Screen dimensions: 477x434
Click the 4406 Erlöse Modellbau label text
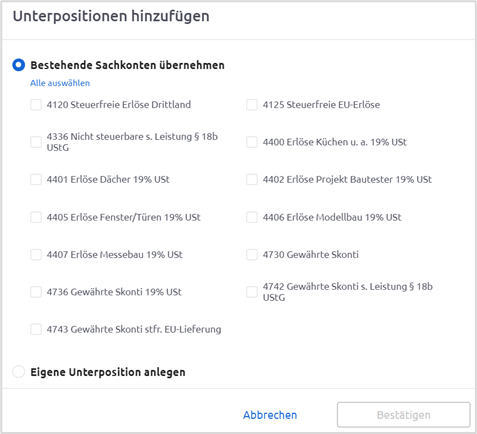pyautogui.click(x=332, y=217)
